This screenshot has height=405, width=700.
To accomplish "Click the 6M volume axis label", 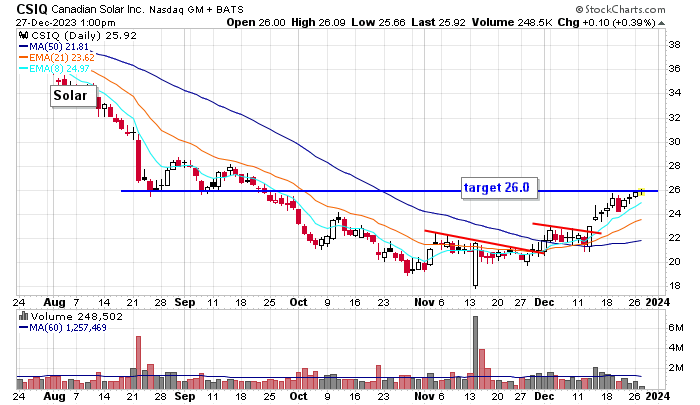I will click(676, 328).
